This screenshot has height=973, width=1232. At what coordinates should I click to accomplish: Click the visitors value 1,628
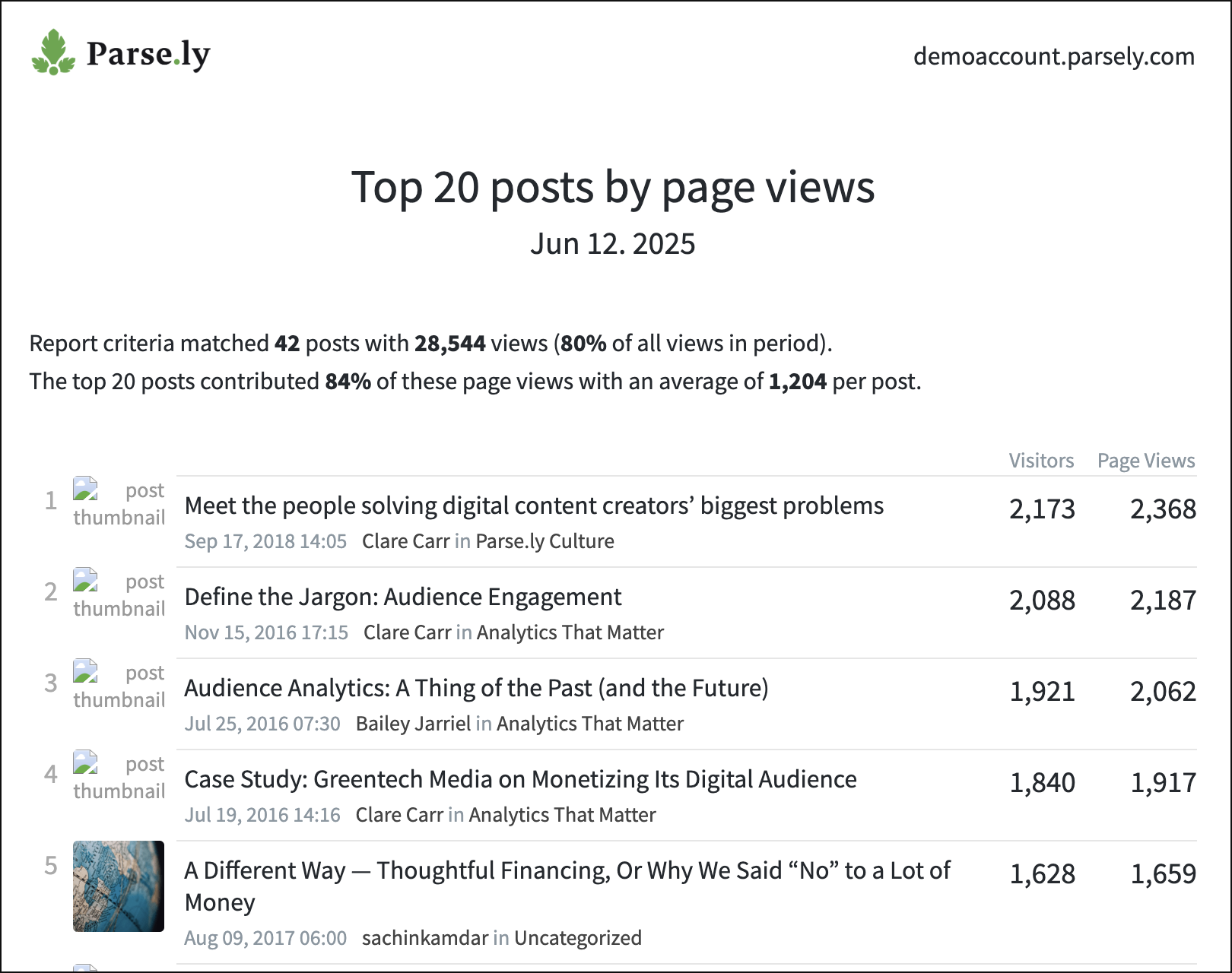pyautogui.click(x=1042, y=874)
